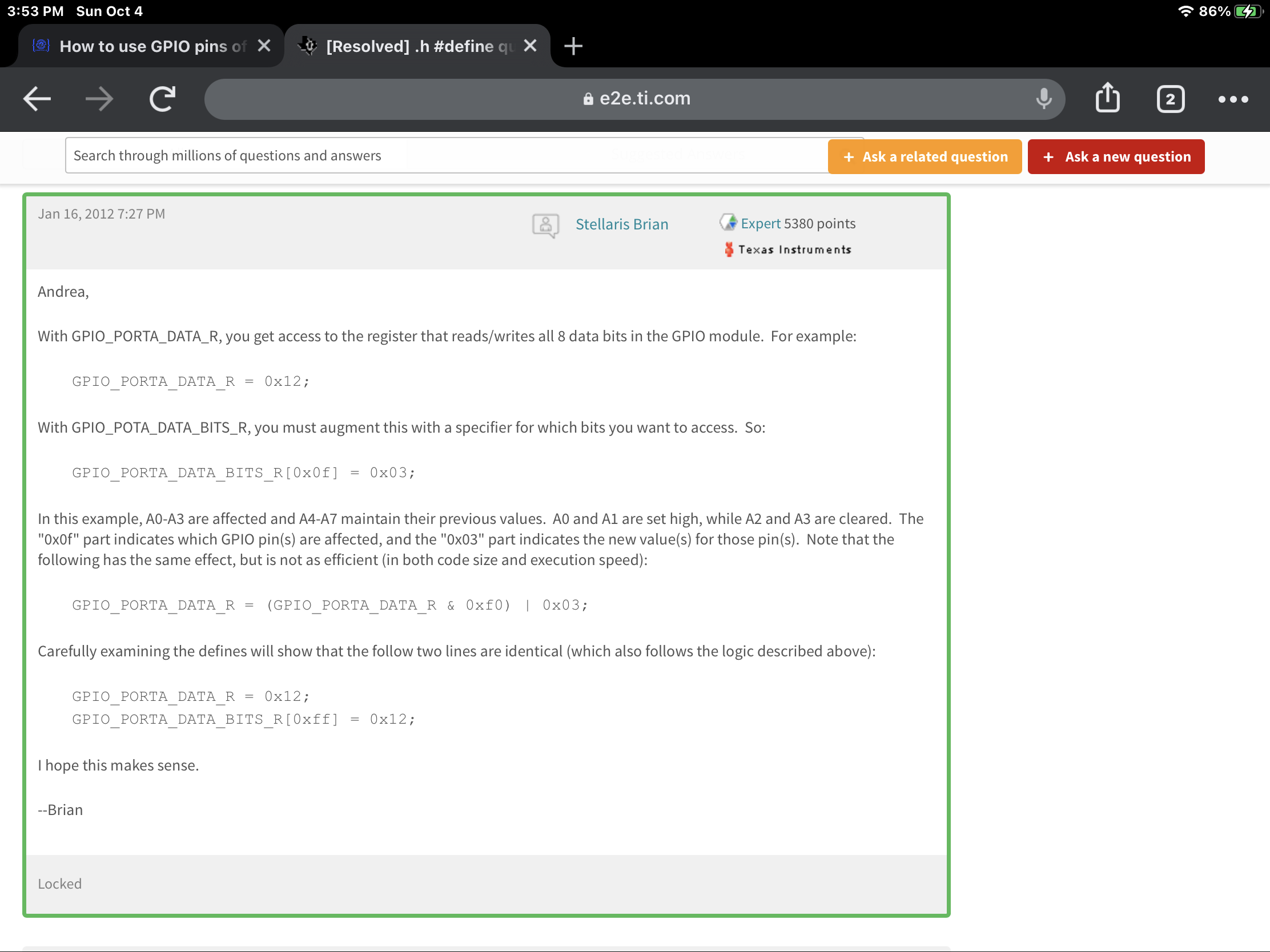1270x952 pixels.
Task: Tap the microphone voice search icon
Action: [x=1043, y=99]
